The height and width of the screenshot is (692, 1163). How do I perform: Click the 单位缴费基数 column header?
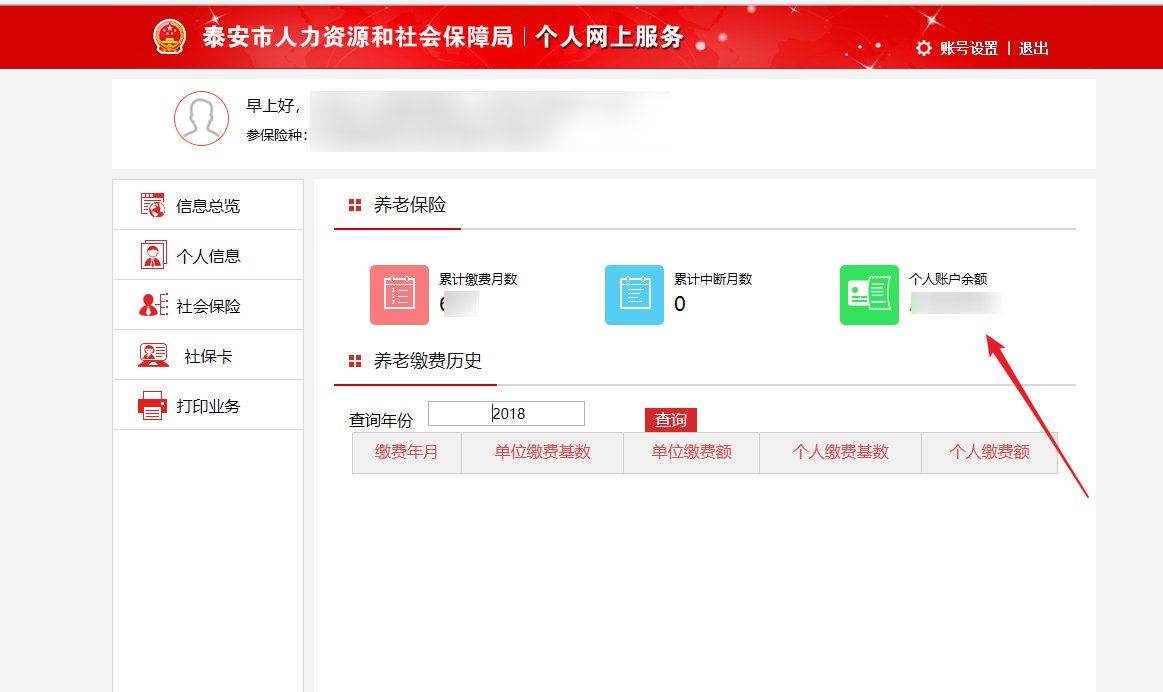[x=541, y=452]
